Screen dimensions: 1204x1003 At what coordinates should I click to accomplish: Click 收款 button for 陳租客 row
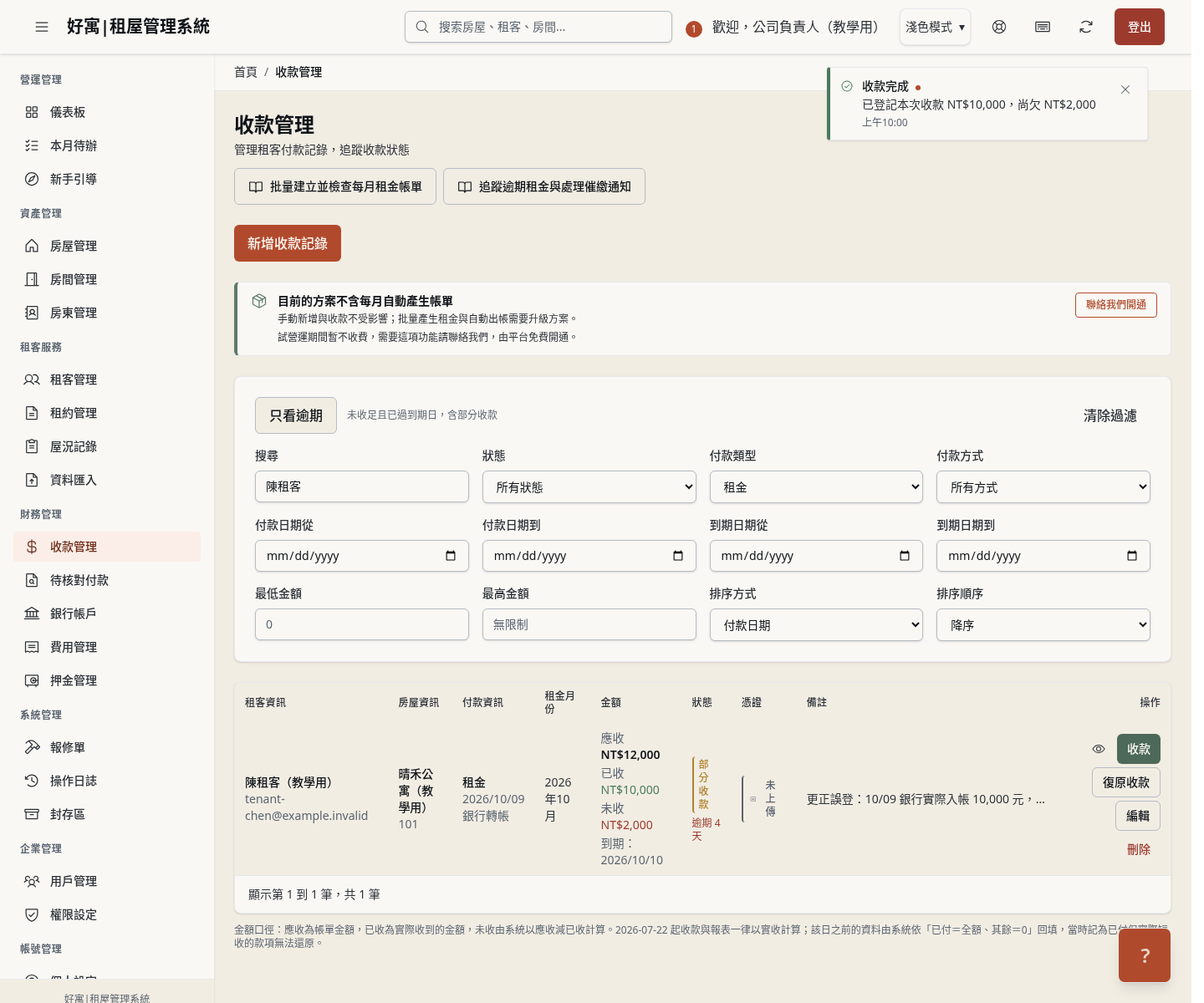(1139, 749)
